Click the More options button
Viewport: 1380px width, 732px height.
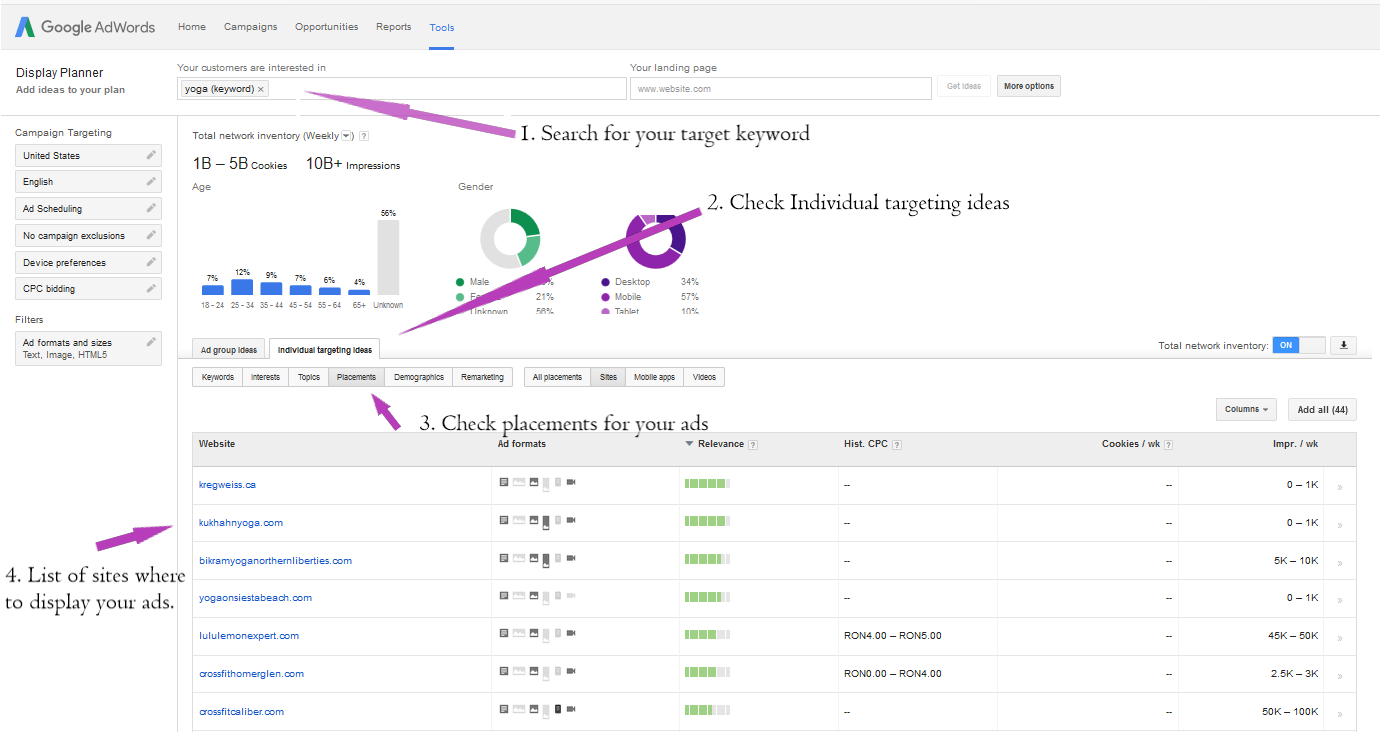tap(1029, 86)
